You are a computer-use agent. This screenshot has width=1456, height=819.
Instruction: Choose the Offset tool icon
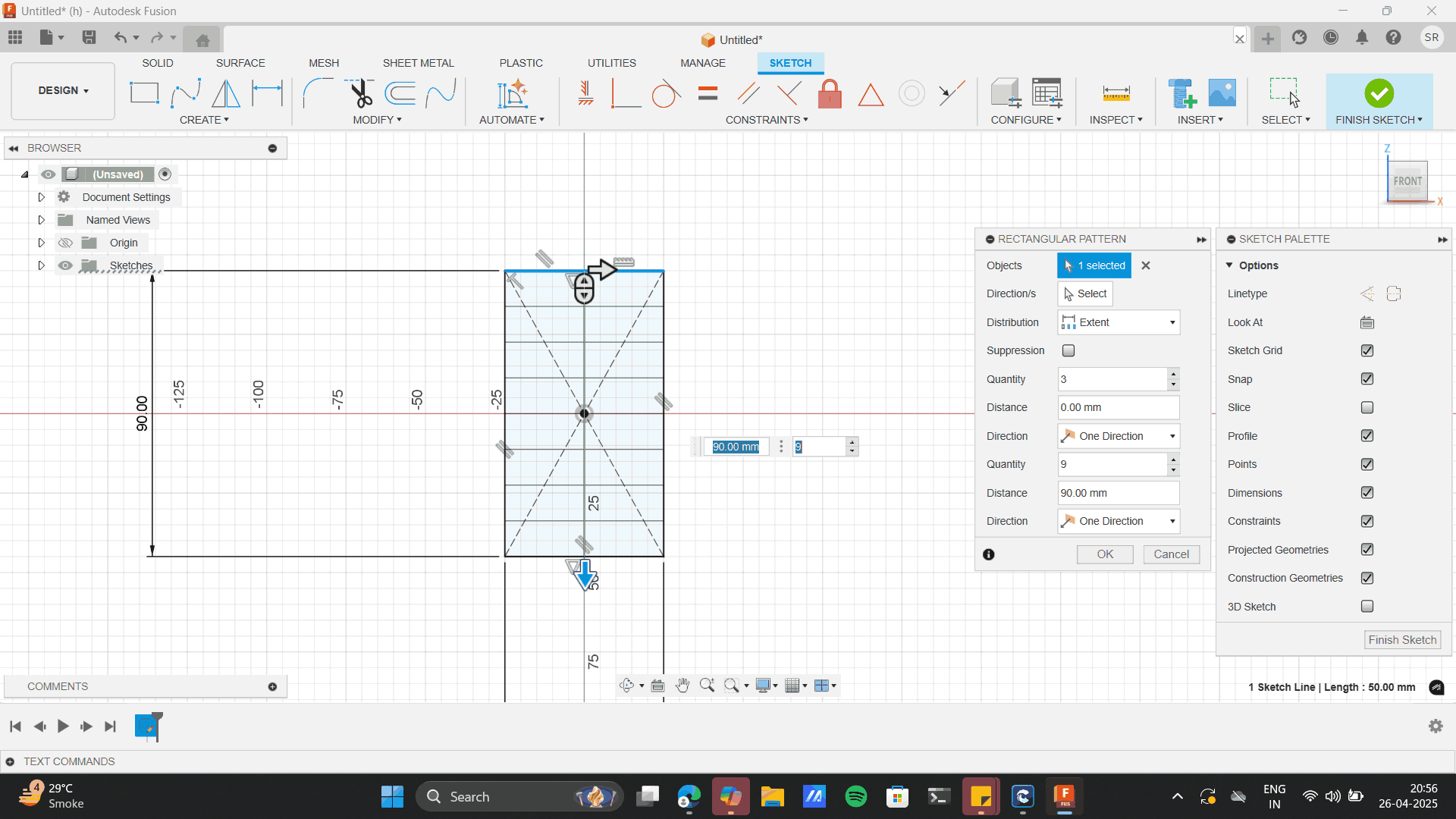tap(400, 93)
